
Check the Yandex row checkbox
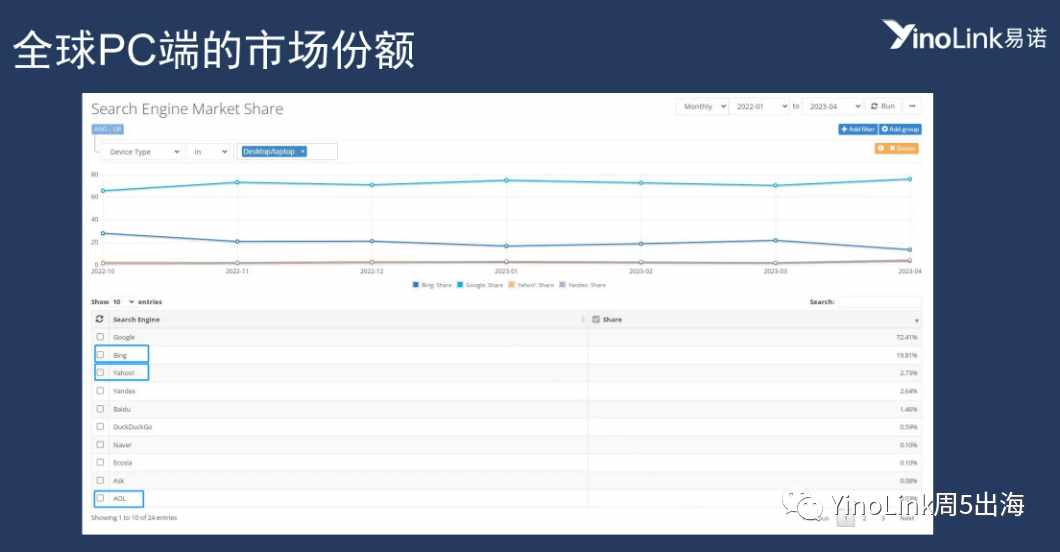100,391
